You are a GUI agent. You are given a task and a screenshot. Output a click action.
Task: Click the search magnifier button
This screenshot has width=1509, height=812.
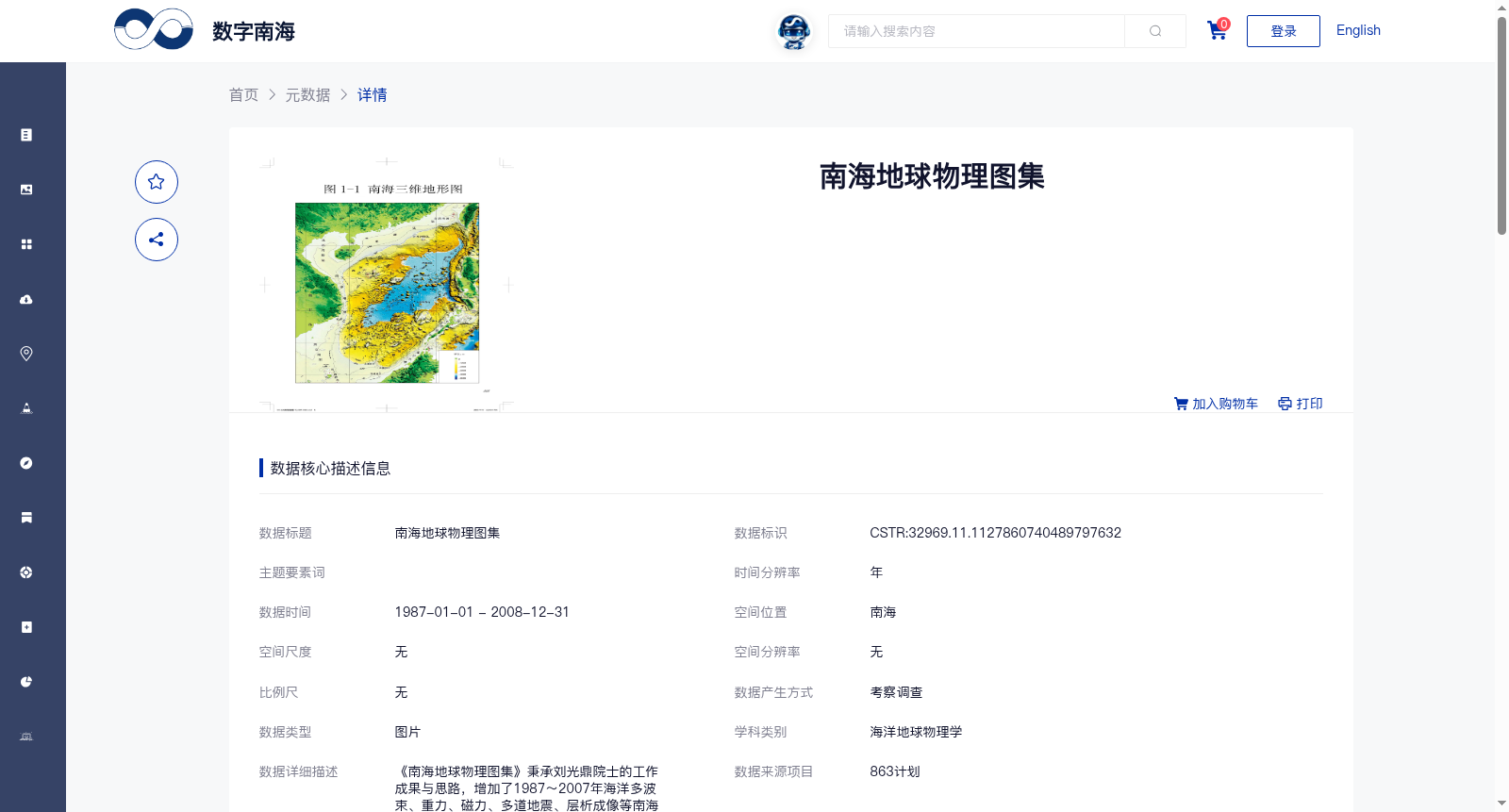coord(1155,31)
